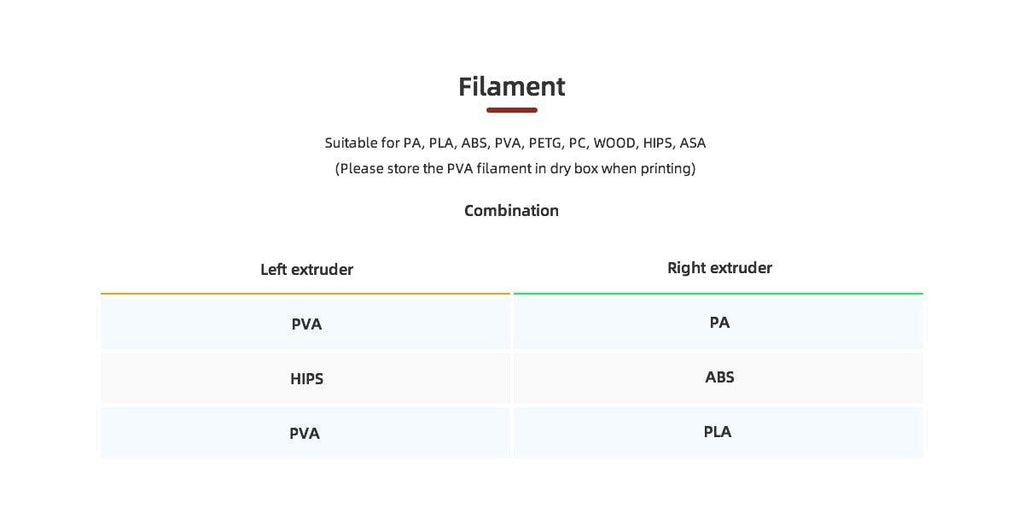This screenshot has width=1024, height=508.
Task: Click the orange line under Left extruder
Action: coord(305,294)
